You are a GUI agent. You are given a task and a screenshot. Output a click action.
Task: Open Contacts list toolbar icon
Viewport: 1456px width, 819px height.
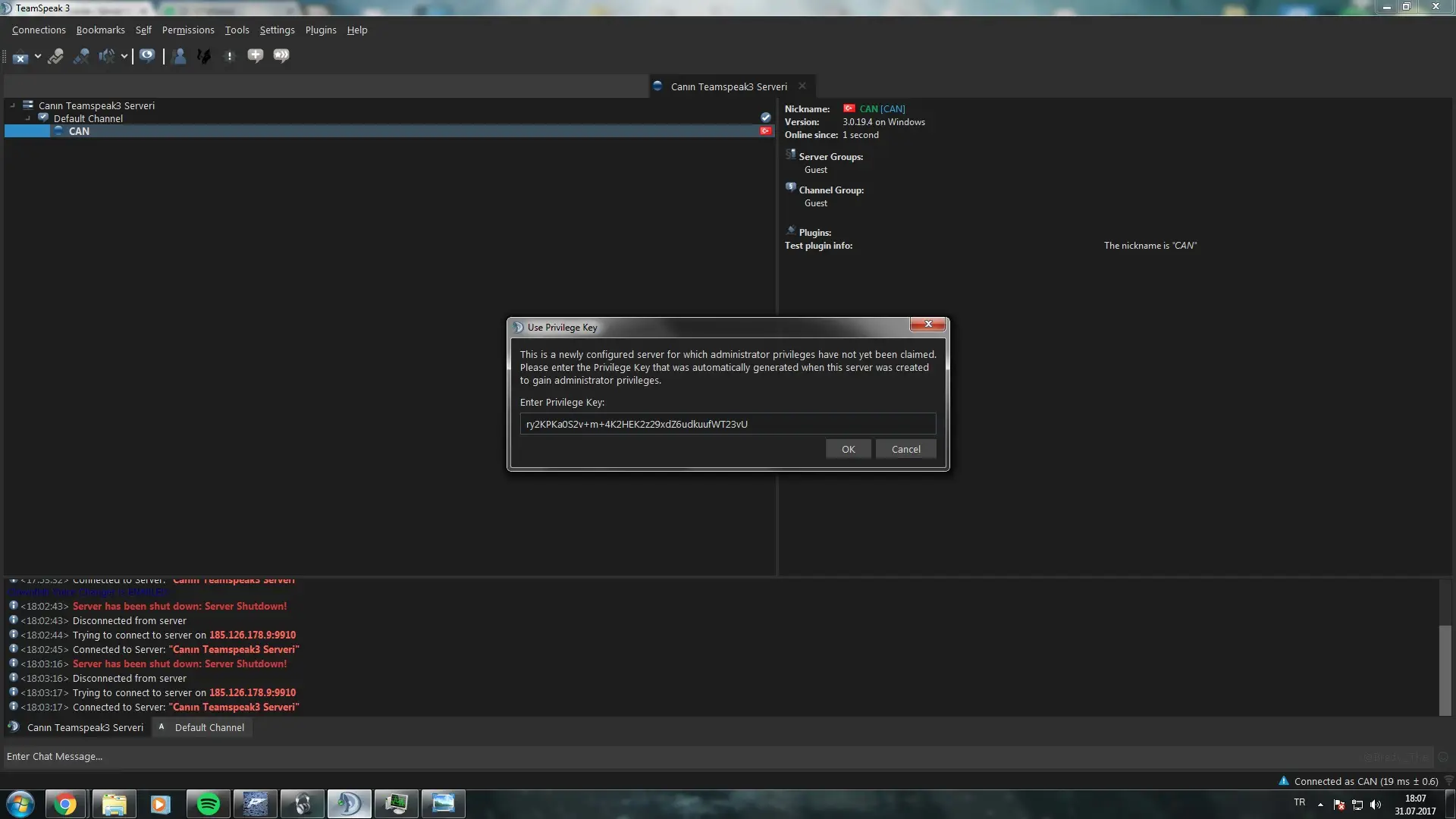click(x=179, y=56)
